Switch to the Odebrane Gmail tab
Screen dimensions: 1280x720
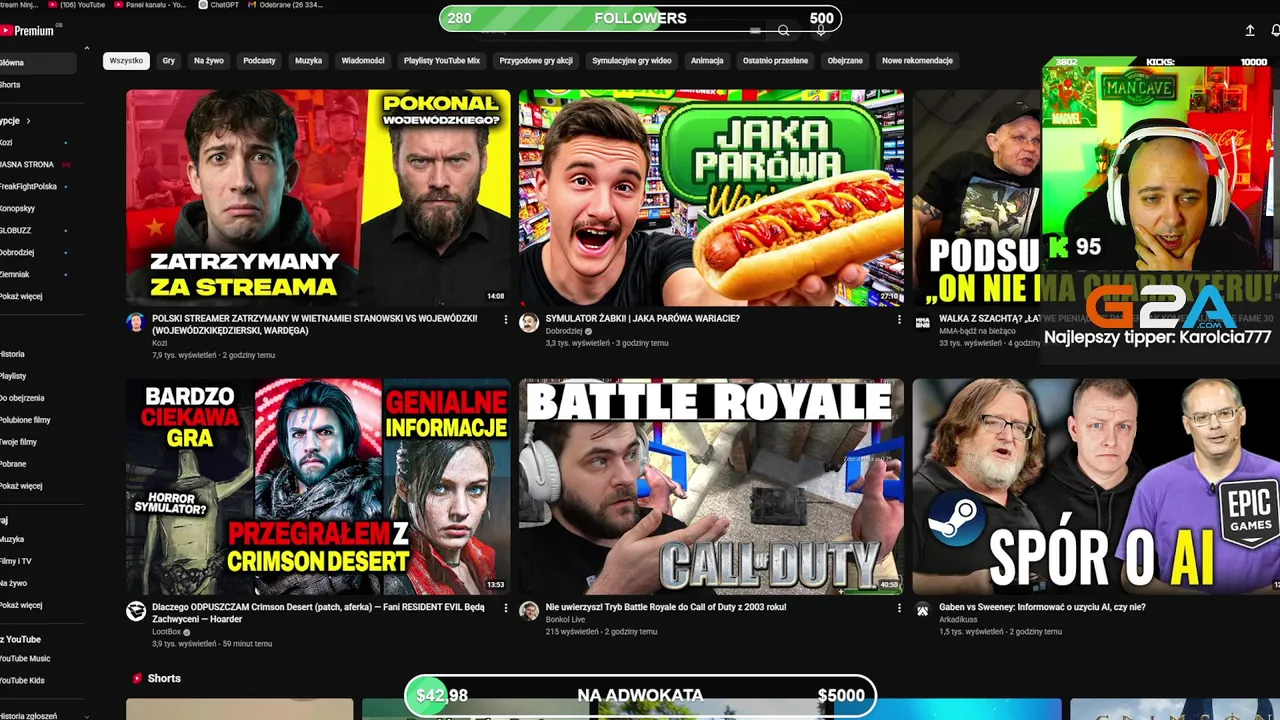(x=285, y=5)
